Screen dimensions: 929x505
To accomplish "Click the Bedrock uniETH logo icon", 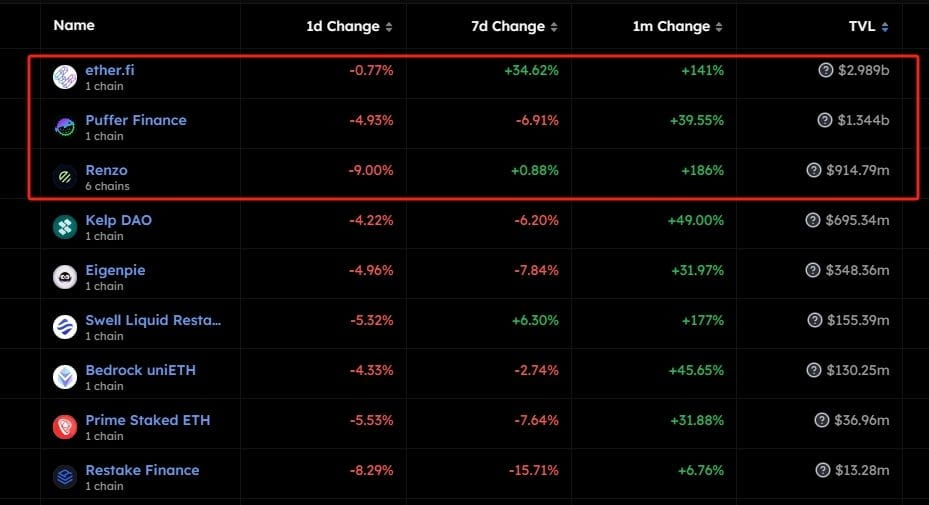I will click(65, 377).
